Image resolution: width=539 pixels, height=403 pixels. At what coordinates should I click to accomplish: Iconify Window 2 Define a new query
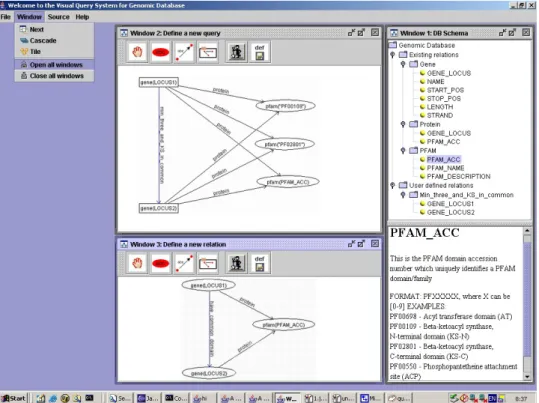351,33
